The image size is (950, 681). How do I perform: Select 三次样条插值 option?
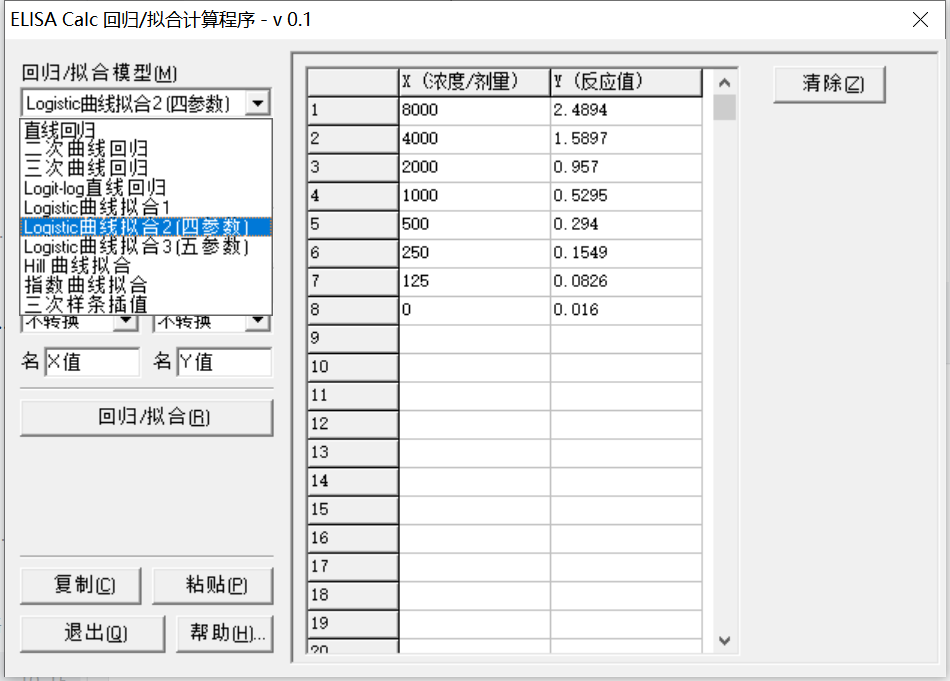[146, 304]
